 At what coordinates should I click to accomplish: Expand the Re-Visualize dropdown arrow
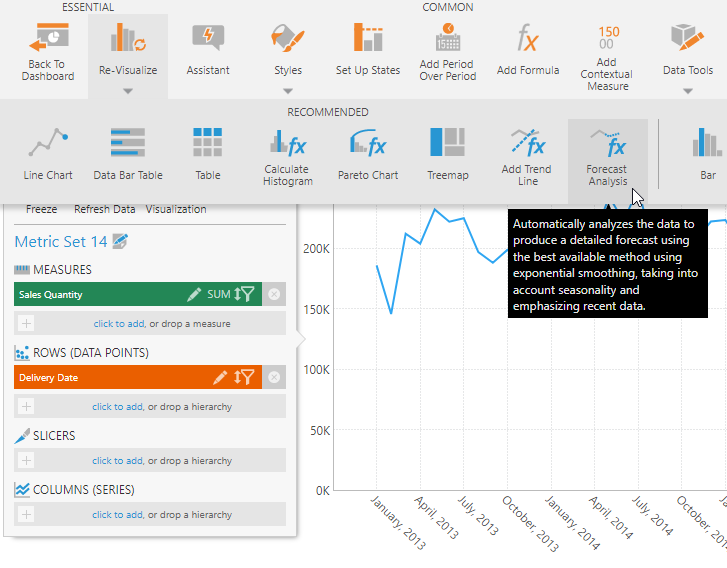point(128,90)
